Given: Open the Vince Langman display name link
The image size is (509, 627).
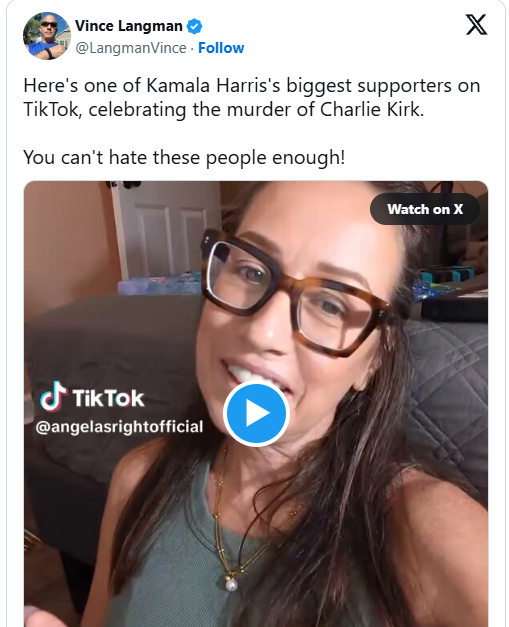Looking at the screenshot, I should [x=128, y=26].
